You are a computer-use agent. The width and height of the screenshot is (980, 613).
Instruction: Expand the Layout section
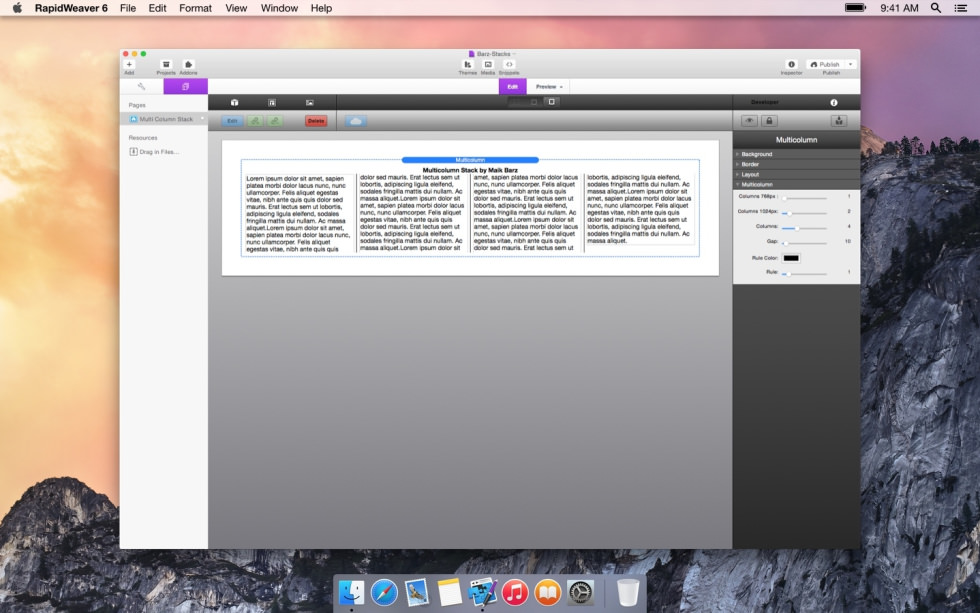tap(796, 174)
